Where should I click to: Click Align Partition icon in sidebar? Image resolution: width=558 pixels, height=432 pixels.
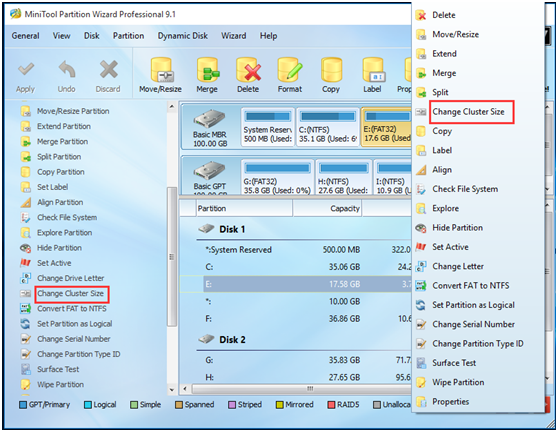tap(26, 202)
